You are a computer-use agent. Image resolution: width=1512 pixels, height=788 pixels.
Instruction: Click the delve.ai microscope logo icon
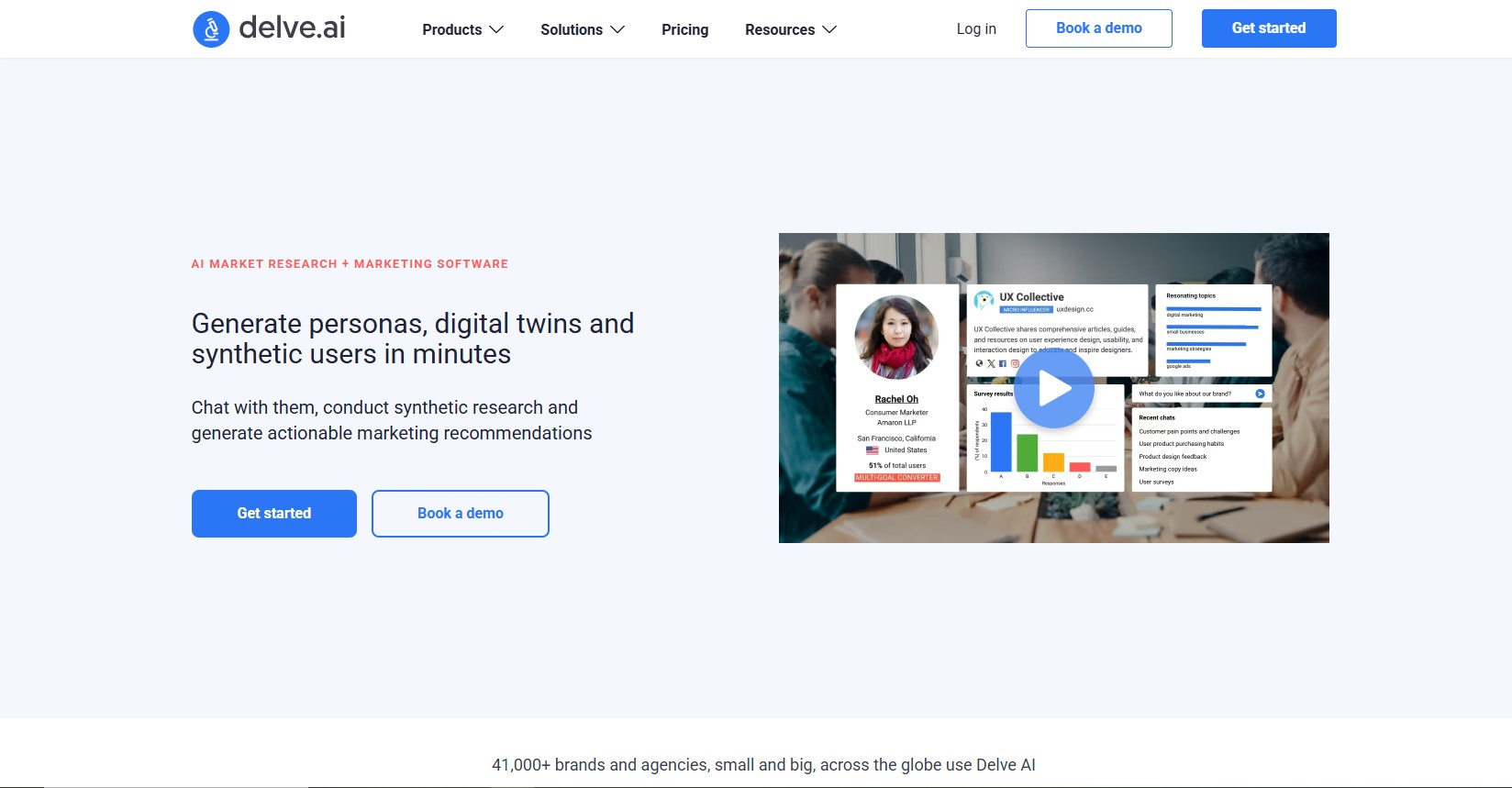(x=211, y=29)
